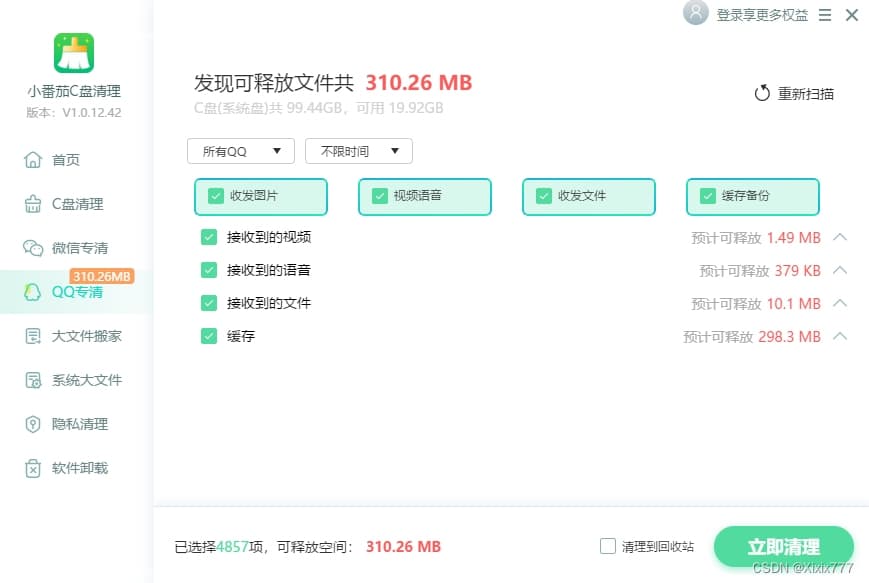Click the 立即清理 button
Viewport: 869px width, 583px height.
pos(783,546)
